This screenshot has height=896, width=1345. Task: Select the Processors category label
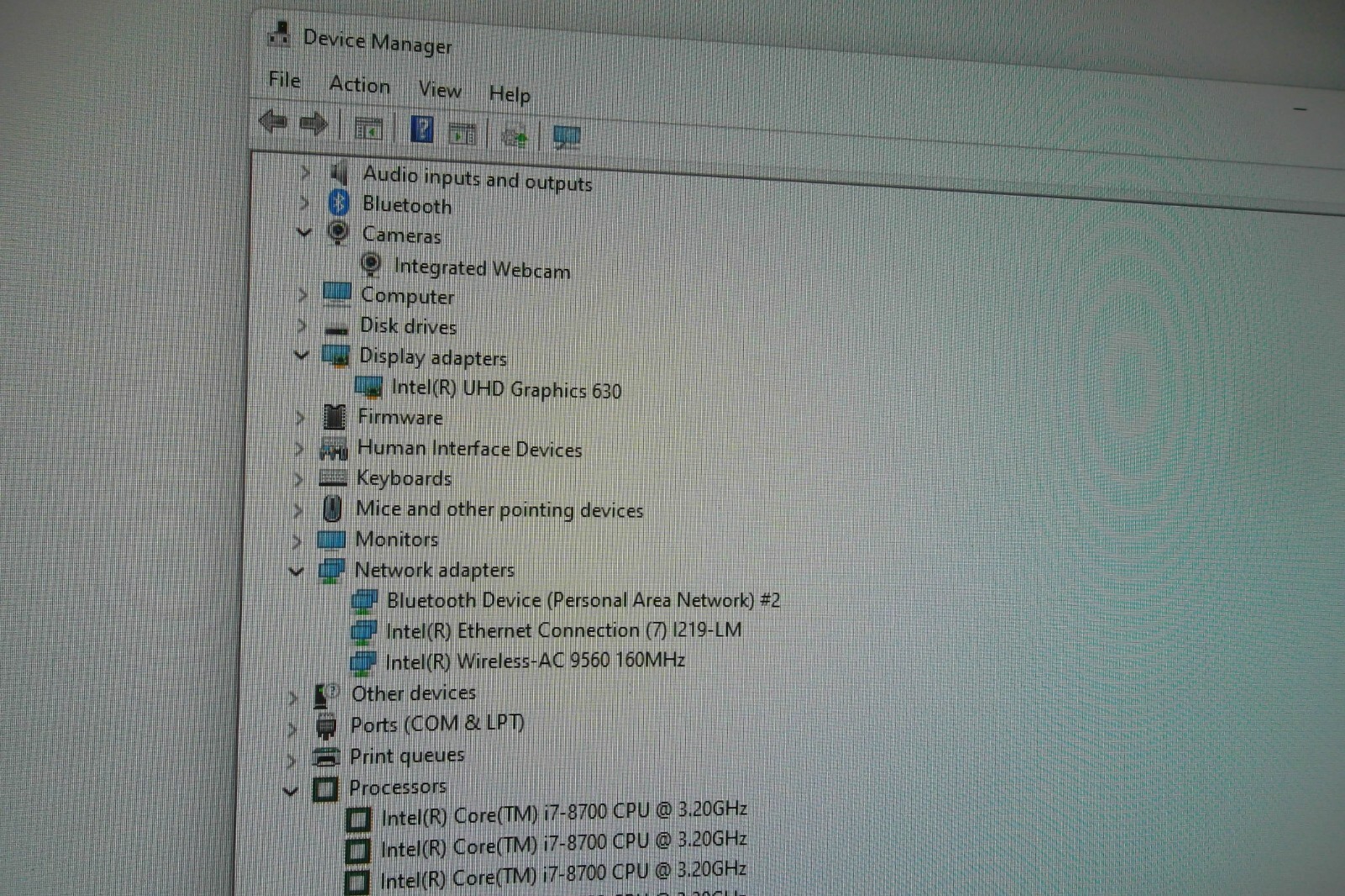pyautogui.click(x=398, y=788)
